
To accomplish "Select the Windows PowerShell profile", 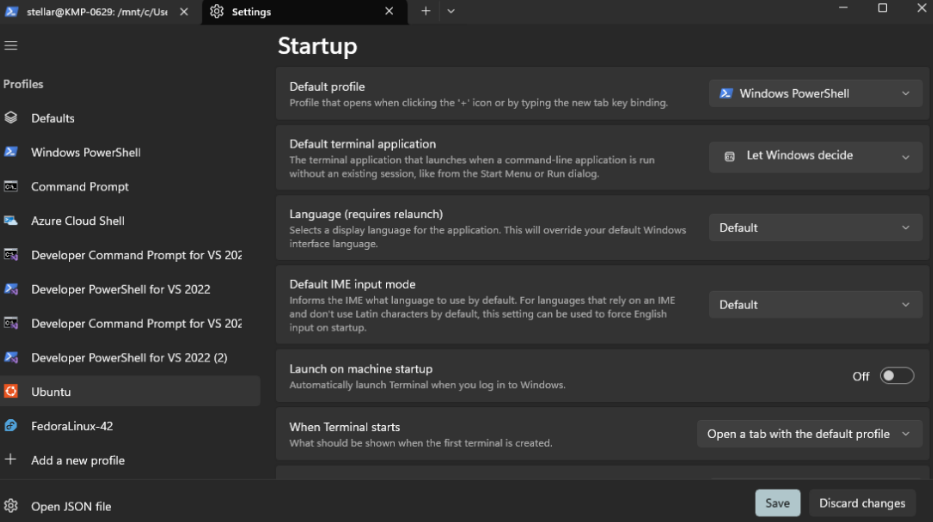I will tap(130, 152).
